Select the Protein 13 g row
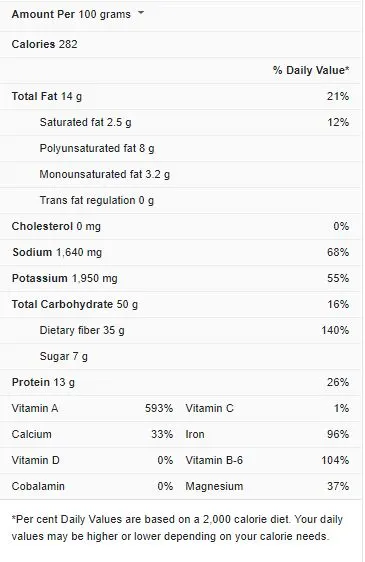 coord(180,382)
